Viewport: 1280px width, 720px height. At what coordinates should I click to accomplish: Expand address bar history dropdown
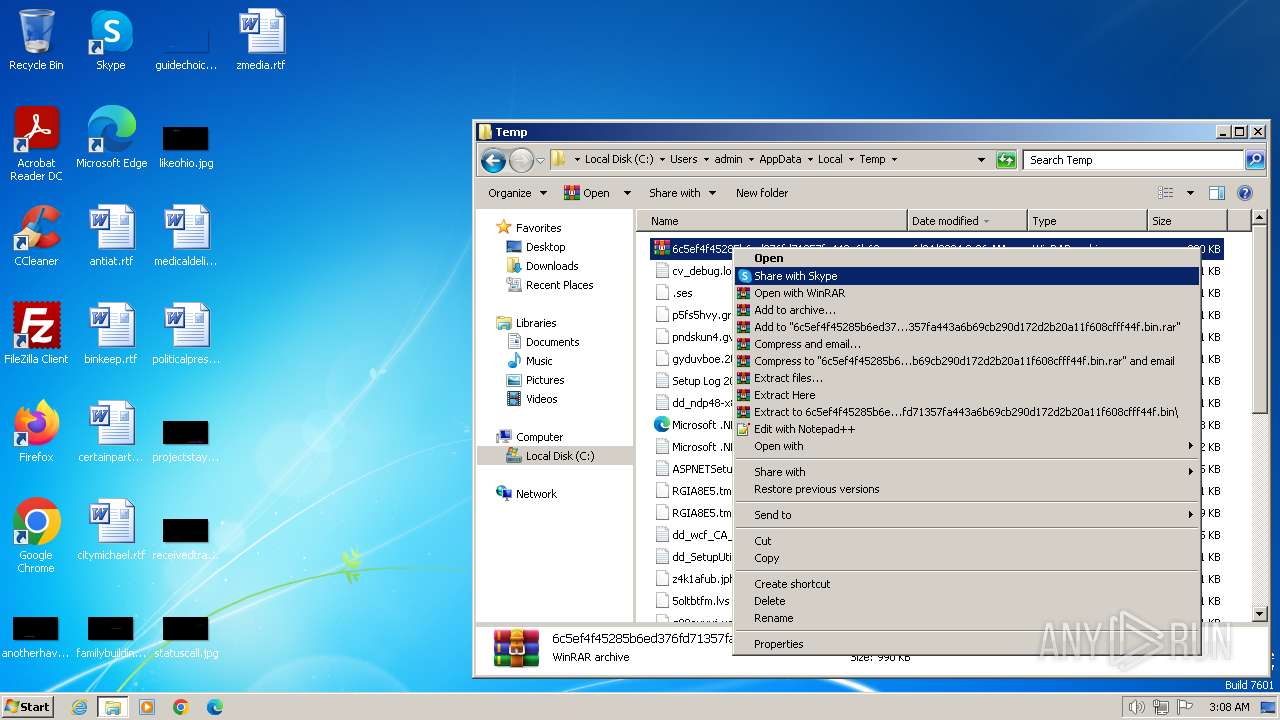981,160
